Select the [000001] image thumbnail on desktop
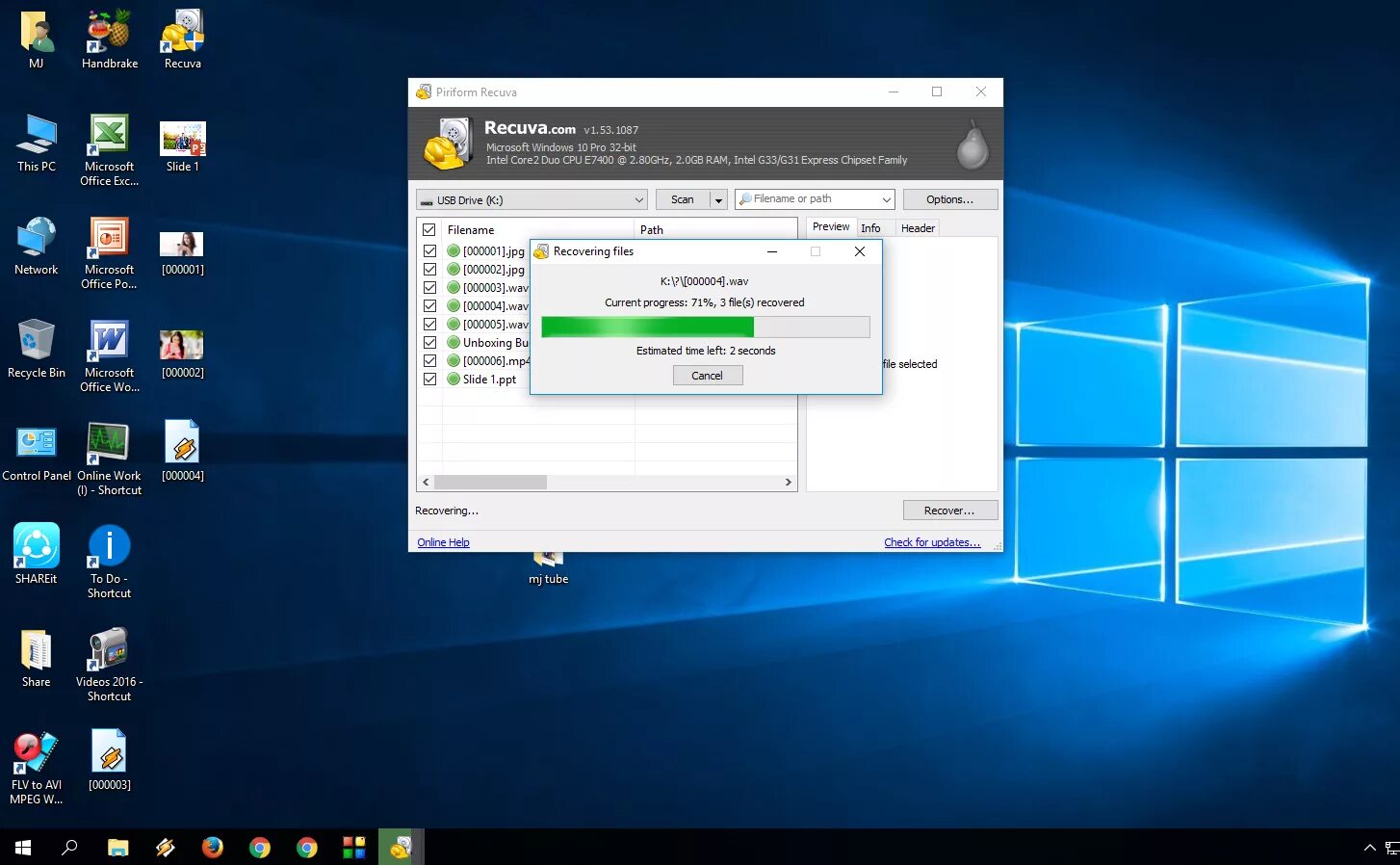 pos(183,251)
